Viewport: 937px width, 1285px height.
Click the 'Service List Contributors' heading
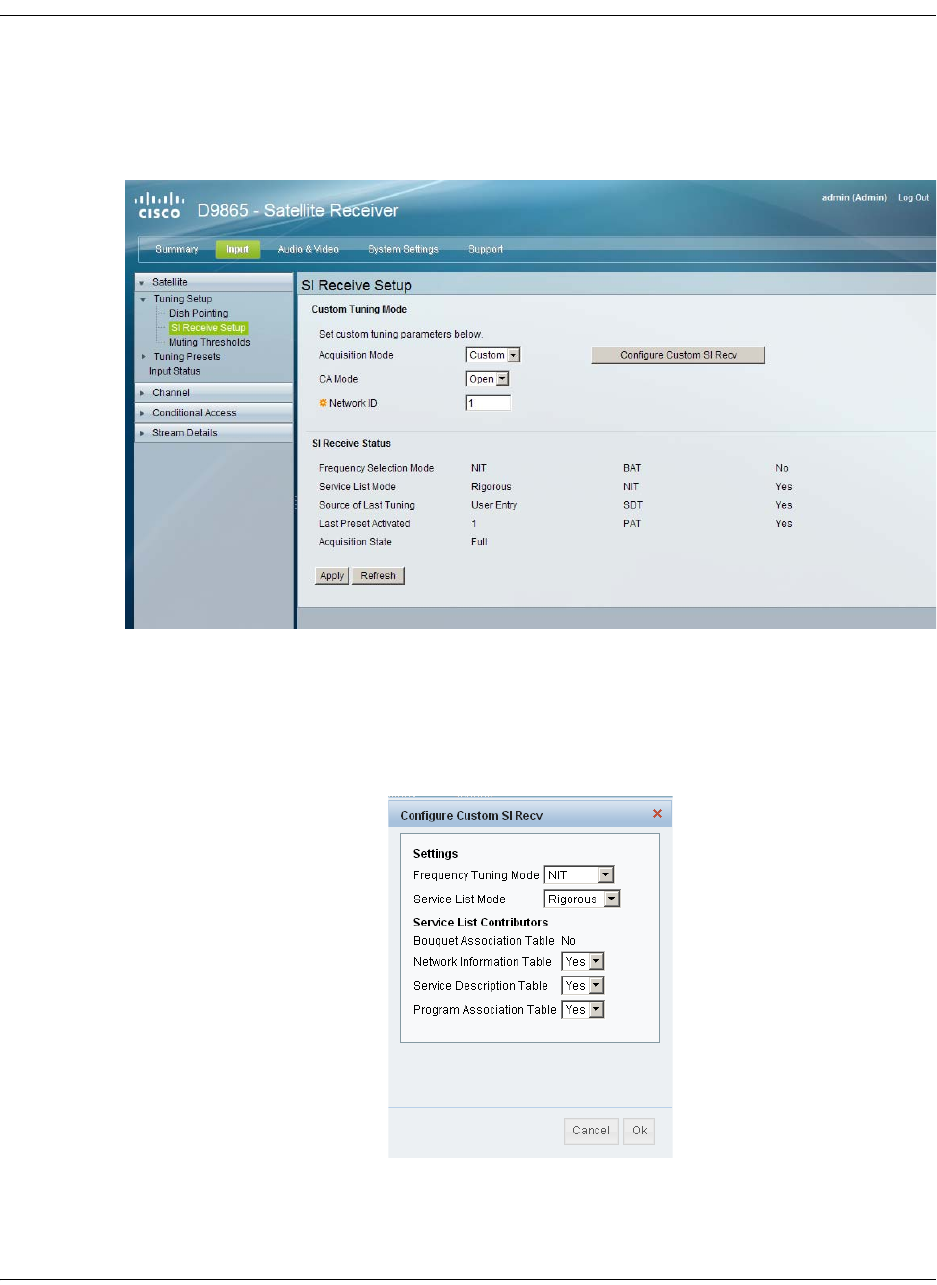(480, 922)
